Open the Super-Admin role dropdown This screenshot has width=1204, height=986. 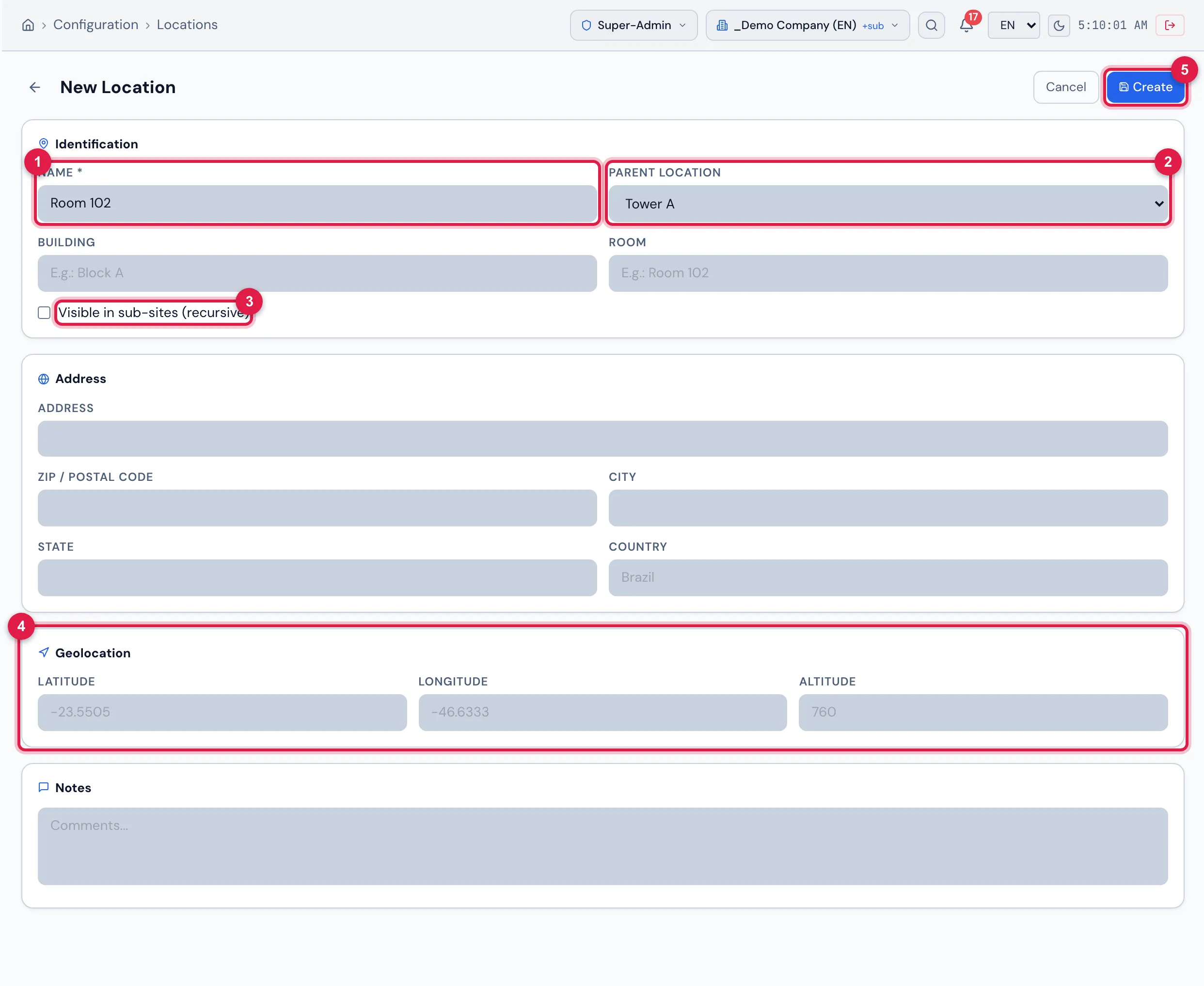tap(634, 25)
